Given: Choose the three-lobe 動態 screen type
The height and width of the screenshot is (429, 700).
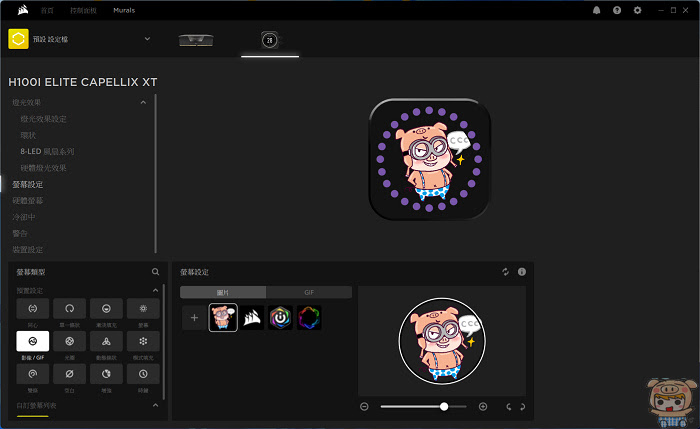Looking at the screenshot, I should coord(106,341).
